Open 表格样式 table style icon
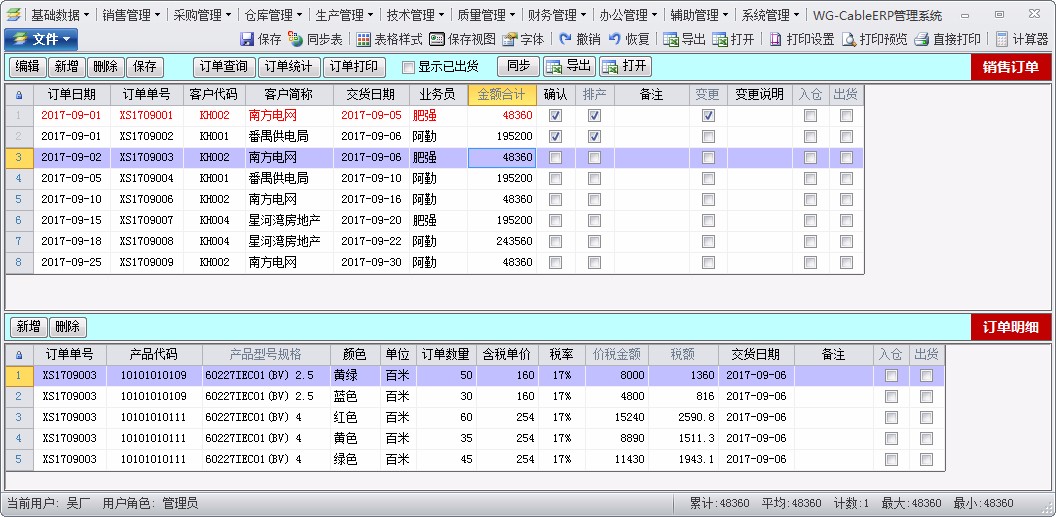The height and width of the screenshot is (517, 1056). coord(364,39)
